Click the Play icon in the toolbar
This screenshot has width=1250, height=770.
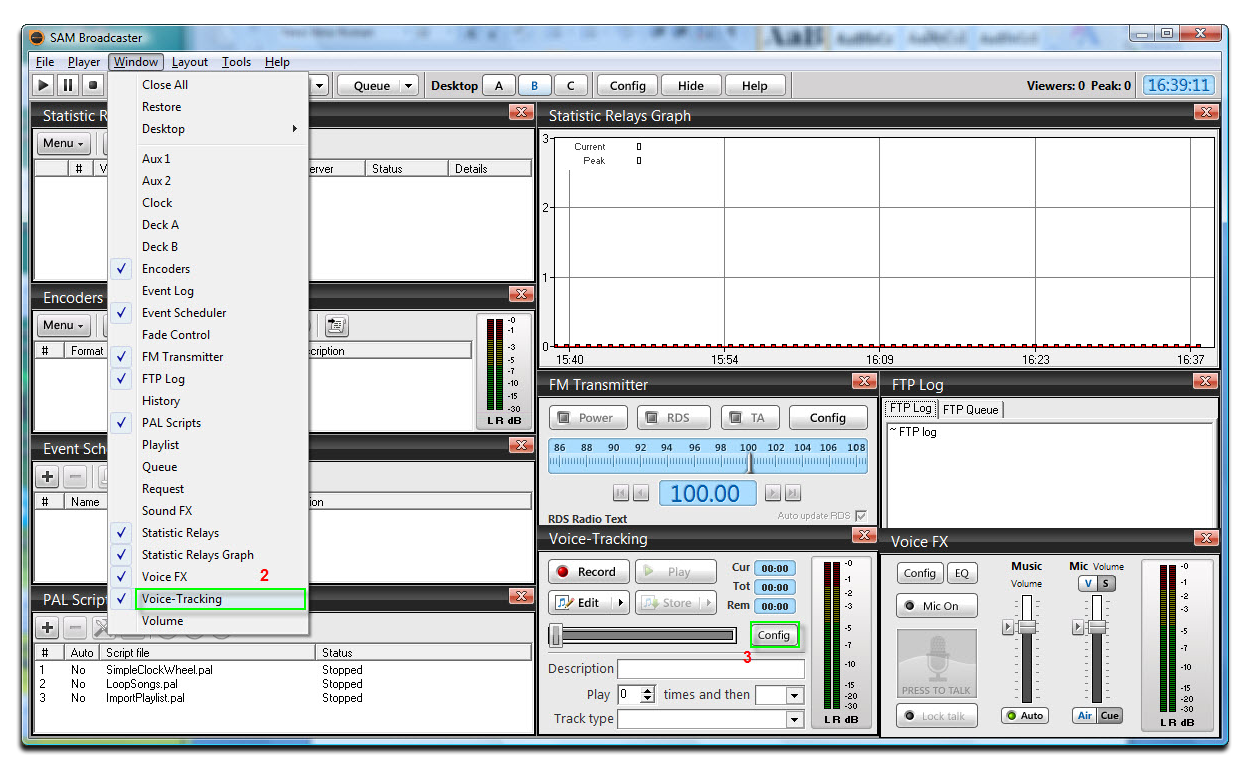coord(42,85)
